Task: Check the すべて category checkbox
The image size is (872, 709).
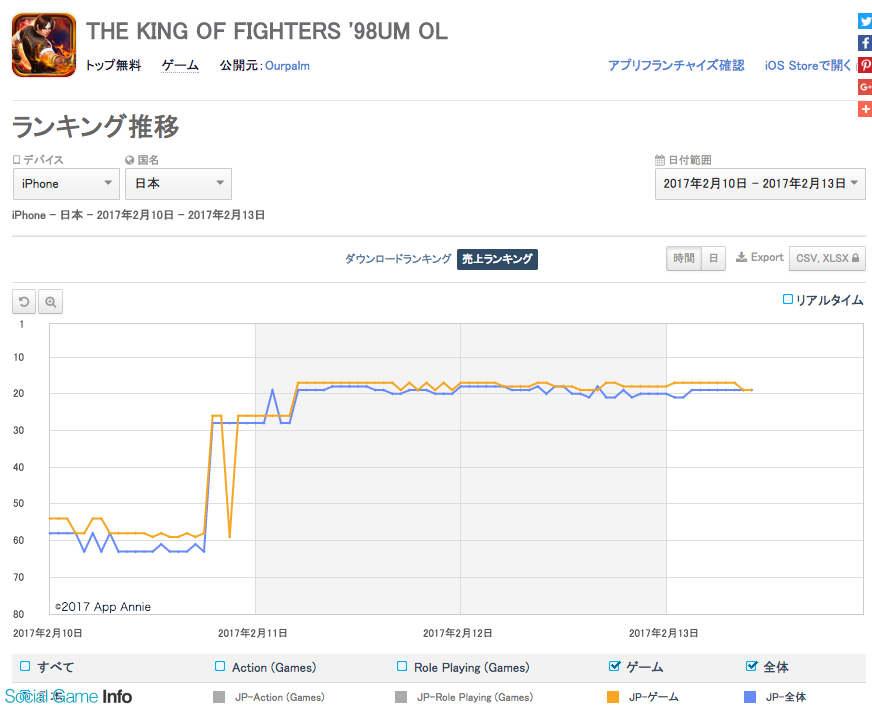Action: [x=25, y=666]
